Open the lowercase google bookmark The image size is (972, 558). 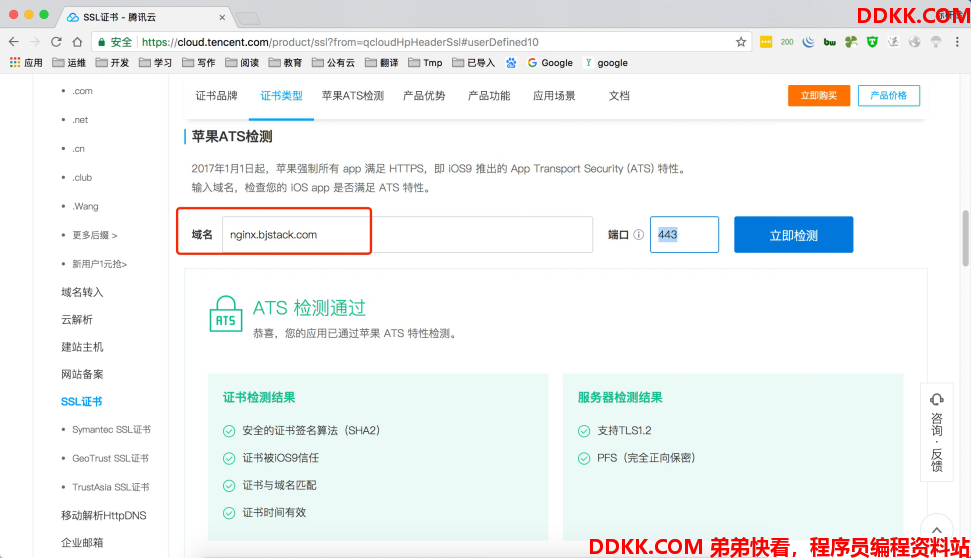[x=606, y=63]
